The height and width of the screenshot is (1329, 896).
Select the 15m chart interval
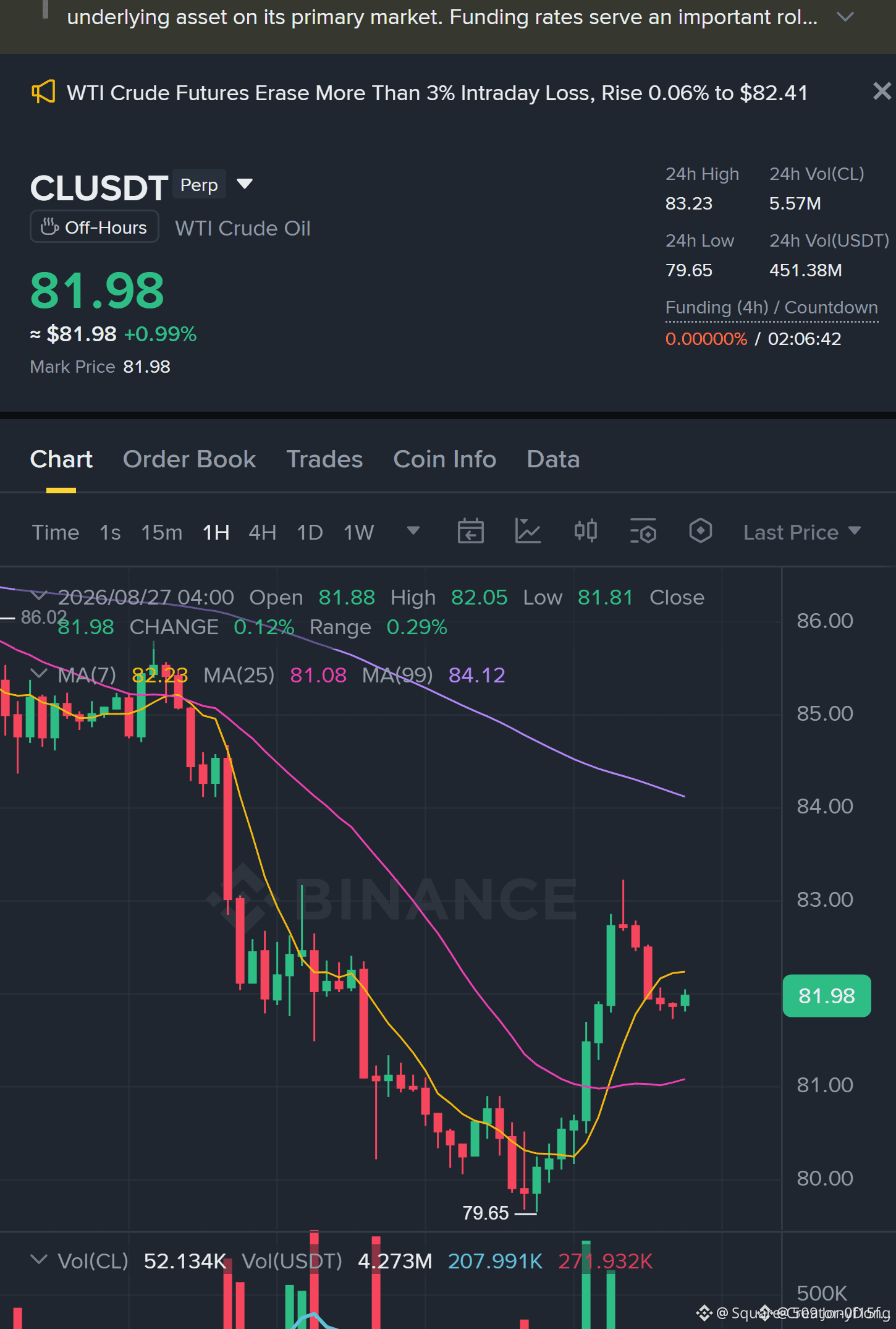tap(162, 532)
